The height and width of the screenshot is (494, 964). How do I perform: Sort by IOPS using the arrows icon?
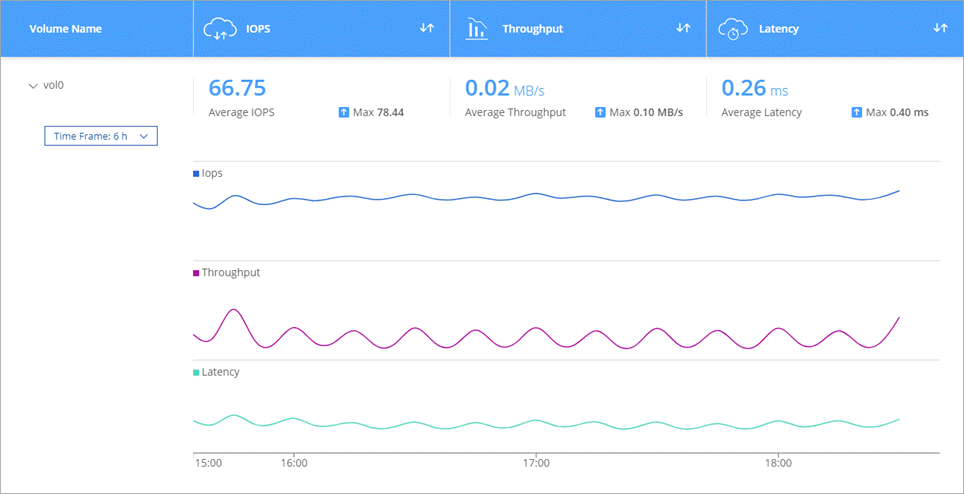pos(427,28)
